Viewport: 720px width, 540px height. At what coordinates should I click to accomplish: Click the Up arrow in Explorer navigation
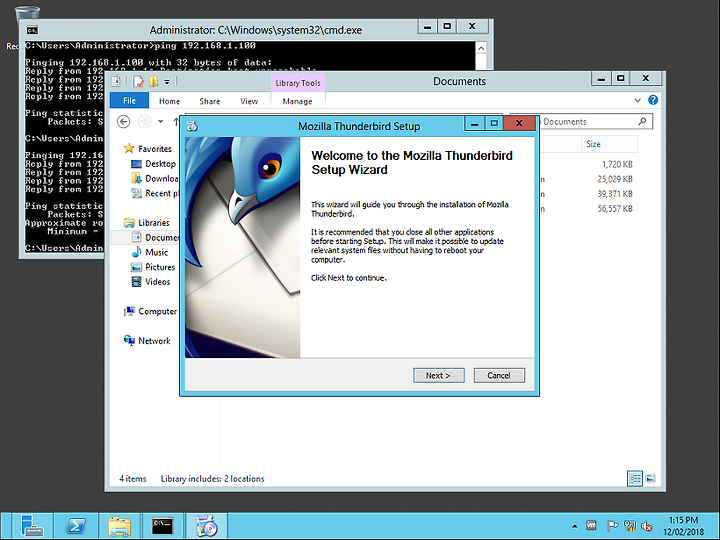[175, 122]
